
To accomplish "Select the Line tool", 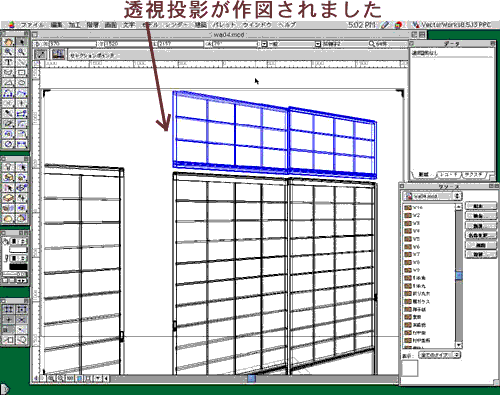I will (22, 62).
